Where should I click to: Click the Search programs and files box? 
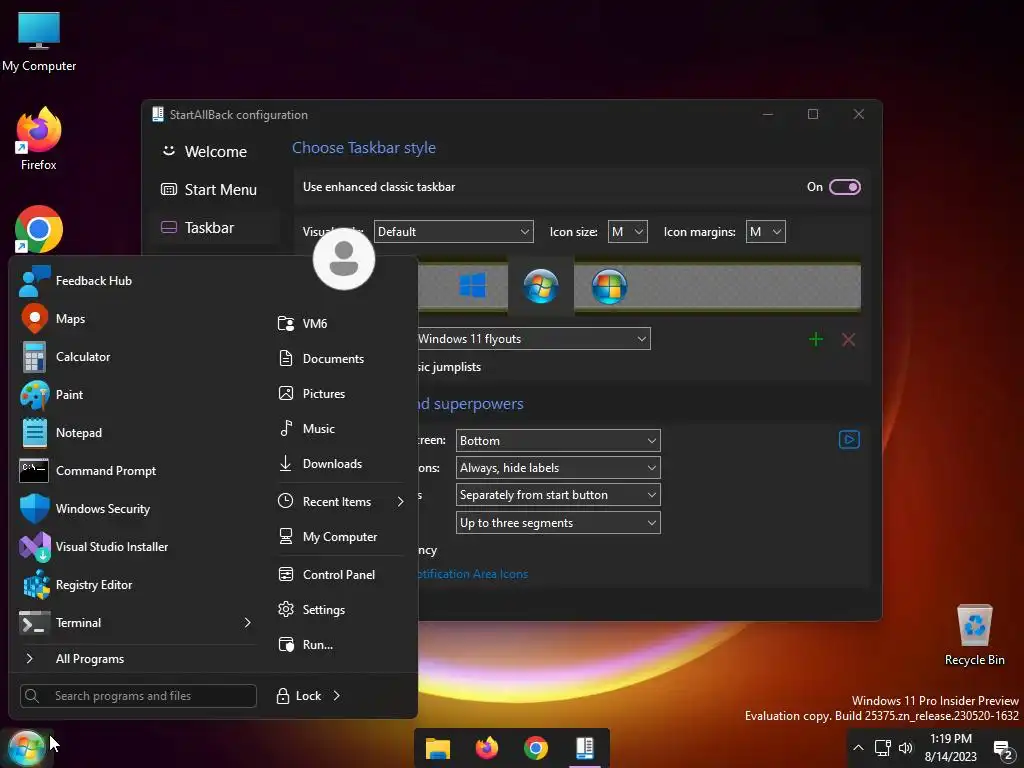pyautogui.click(x=138, y=696)
